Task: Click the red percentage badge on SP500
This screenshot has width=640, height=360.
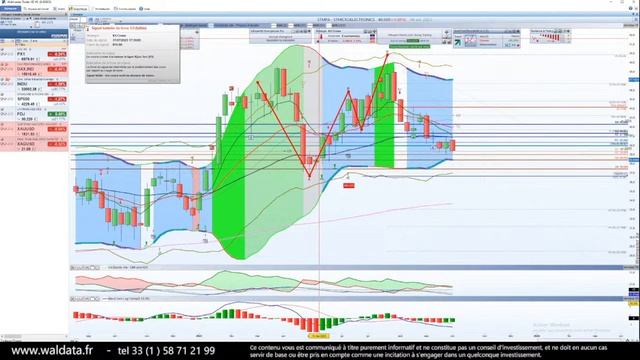Action: (57, 99)
